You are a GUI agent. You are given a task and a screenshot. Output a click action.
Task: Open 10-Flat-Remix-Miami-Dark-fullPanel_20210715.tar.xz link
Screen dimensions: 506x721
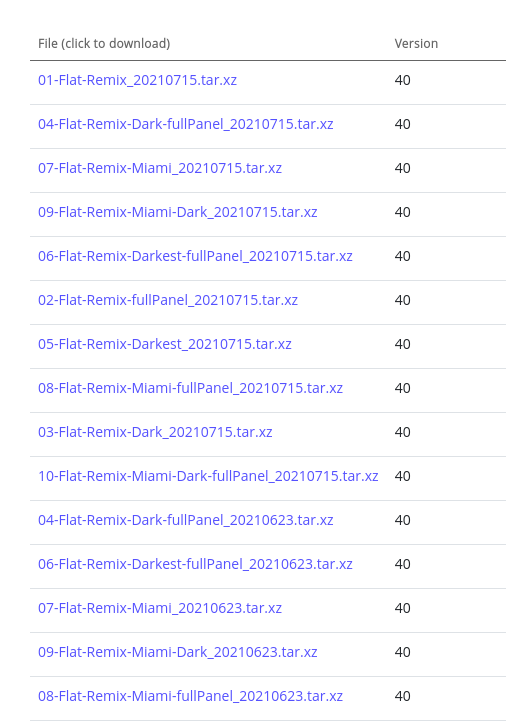208,476
